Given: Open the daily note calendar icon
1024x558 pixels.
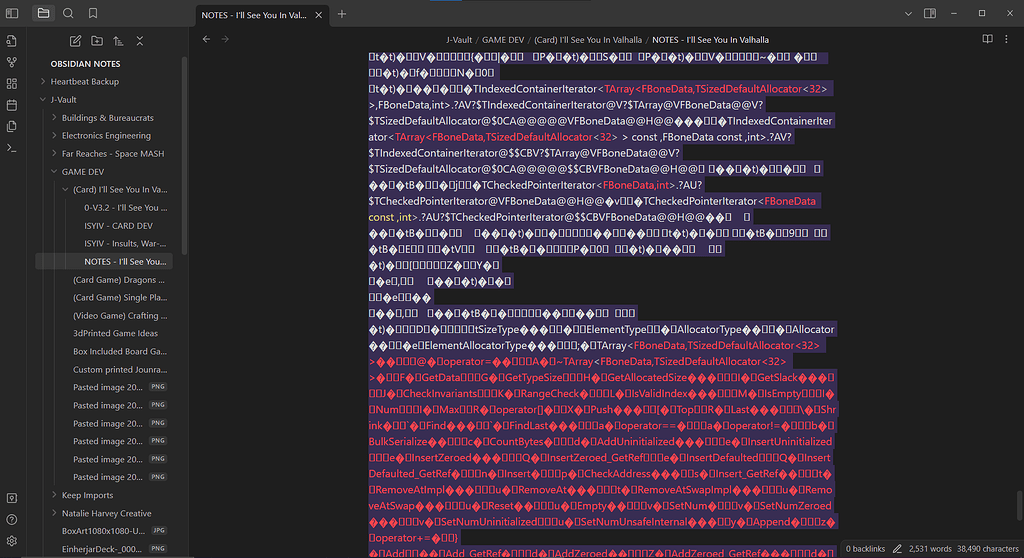Looking at the screenshot, I should coord(12,104).
